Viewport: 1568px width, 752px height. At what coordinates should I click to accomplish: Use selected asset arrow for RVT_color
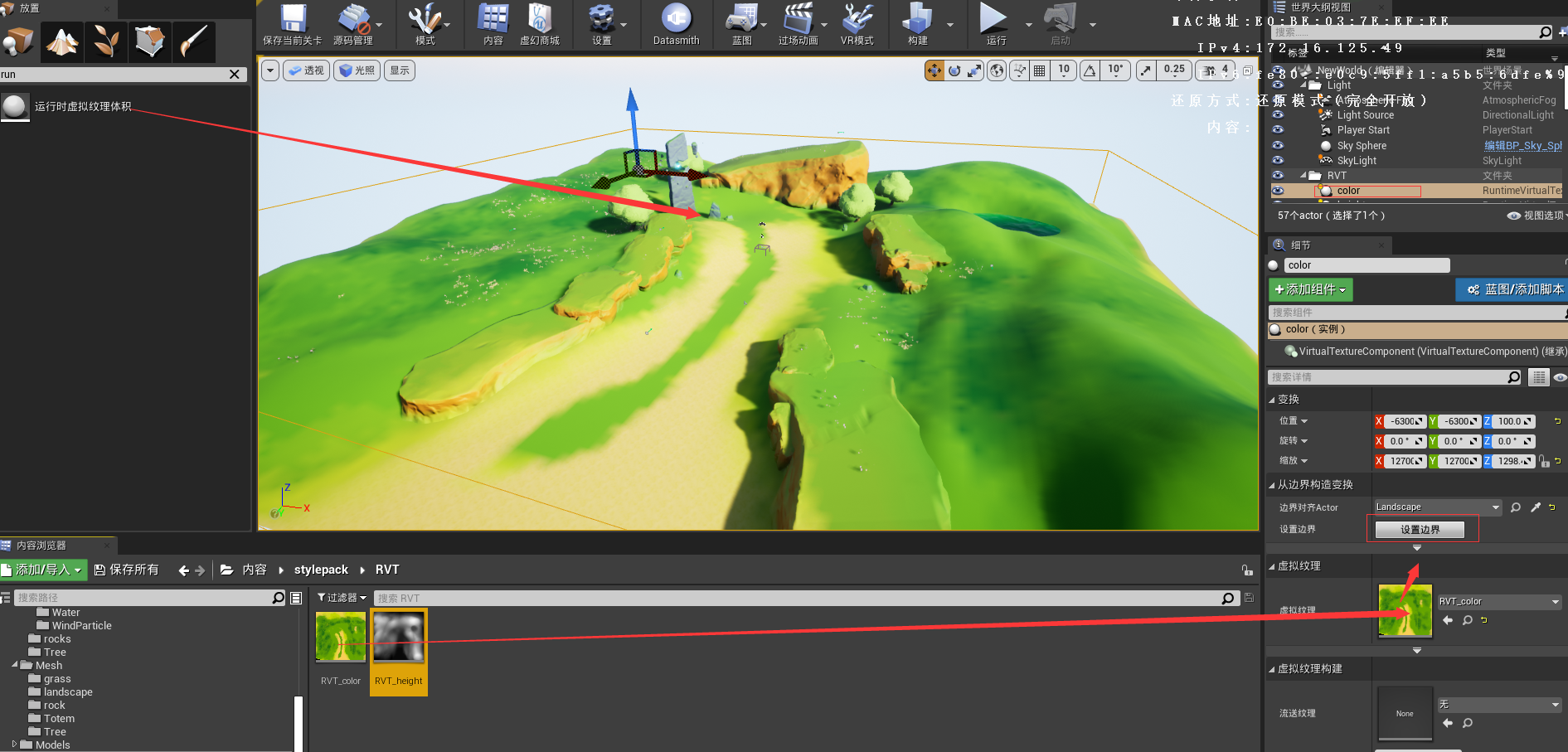click(x=1448, y=620)
